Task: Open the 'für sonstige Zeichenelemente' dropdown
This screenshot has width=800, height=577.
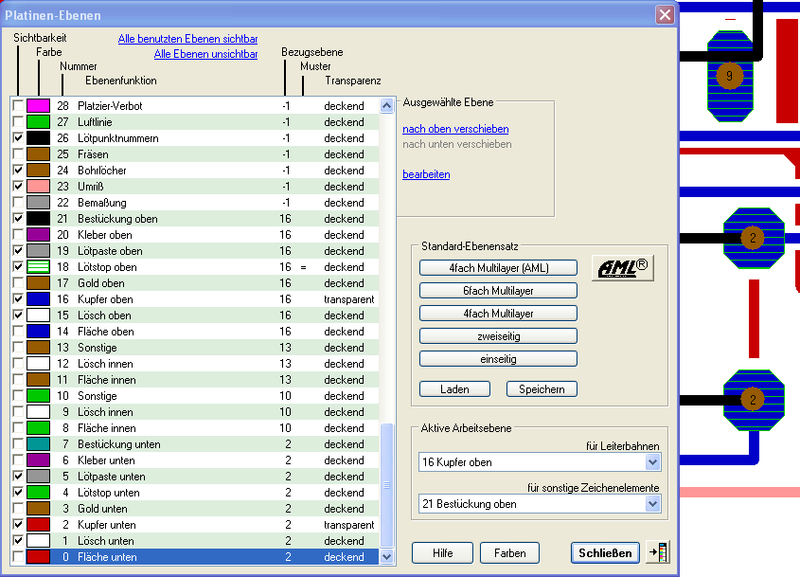Action: (x=652, y=504)
